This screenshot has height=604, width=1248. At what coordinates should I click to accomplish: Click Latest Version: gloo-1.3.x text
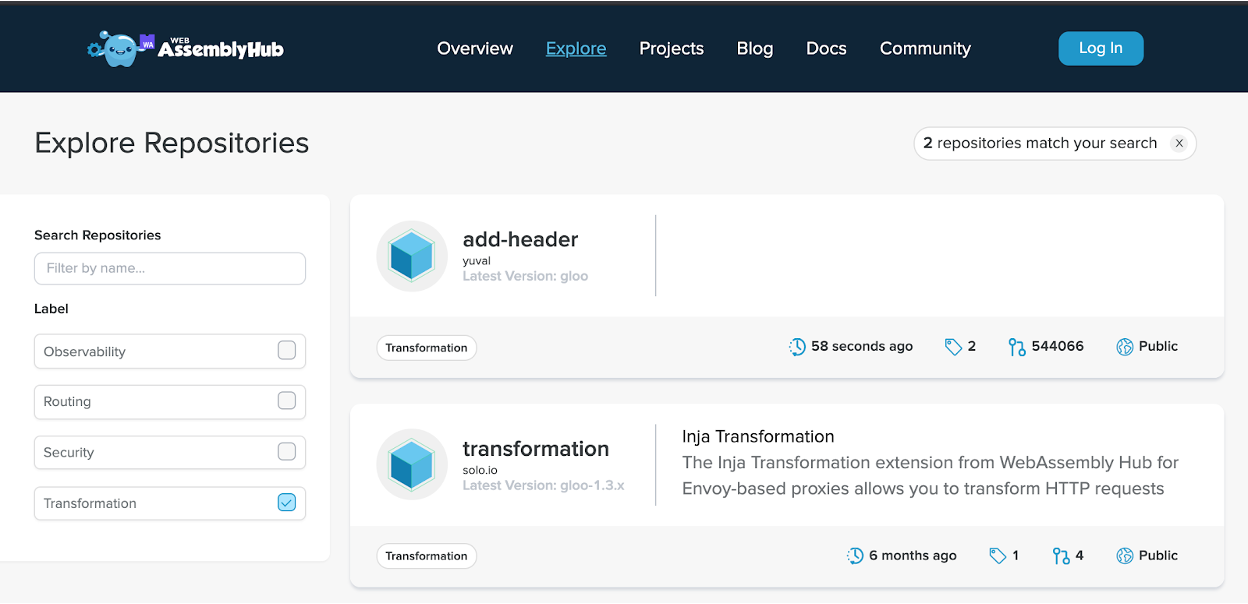tap(543, 485)
